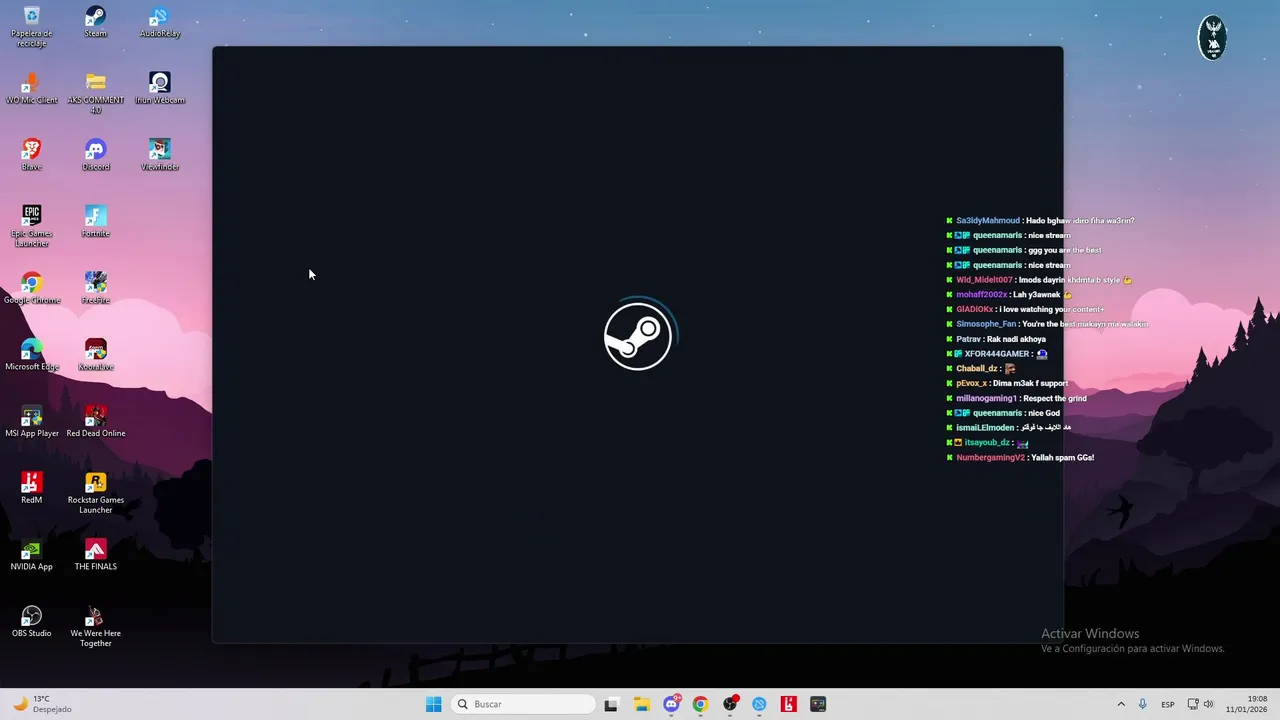The width and height of the screenshot is (1280, 720).
Task: Open the network and volume quick settings
Action: [x=1201, y=704]
